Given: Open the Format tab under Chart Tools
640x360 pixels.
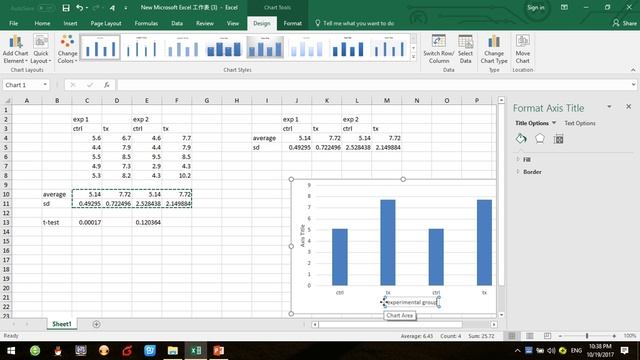Looking at the screenshot, I should click(x=293, y=23).
